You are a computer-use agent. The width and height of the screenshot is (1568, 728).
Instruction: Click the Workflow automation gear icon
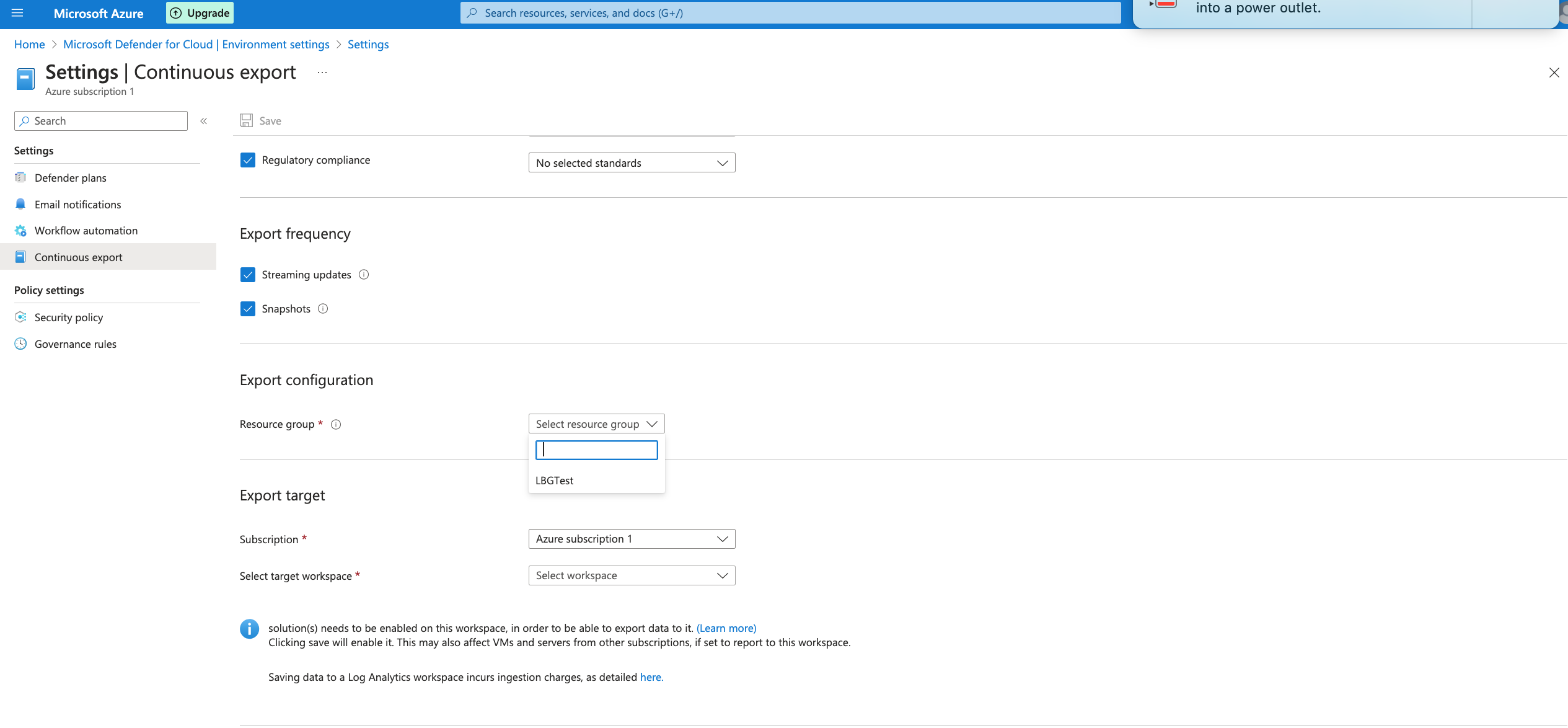[x=20, y=231]
